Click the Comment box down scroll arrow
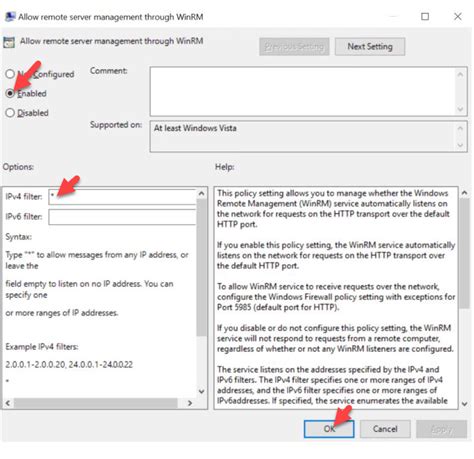This screenshot has width=474, height=459. click(461, 109)
